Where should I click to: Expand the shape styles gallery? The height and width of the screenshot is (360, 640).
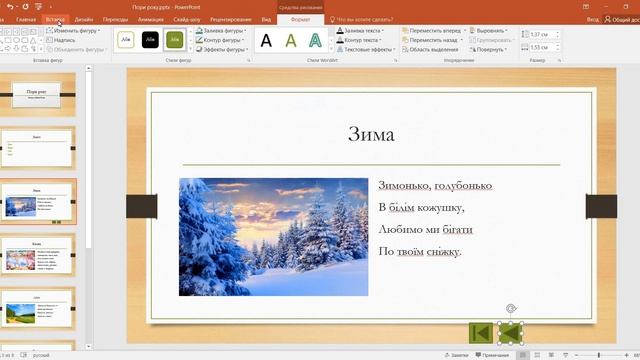click(190, 49)
